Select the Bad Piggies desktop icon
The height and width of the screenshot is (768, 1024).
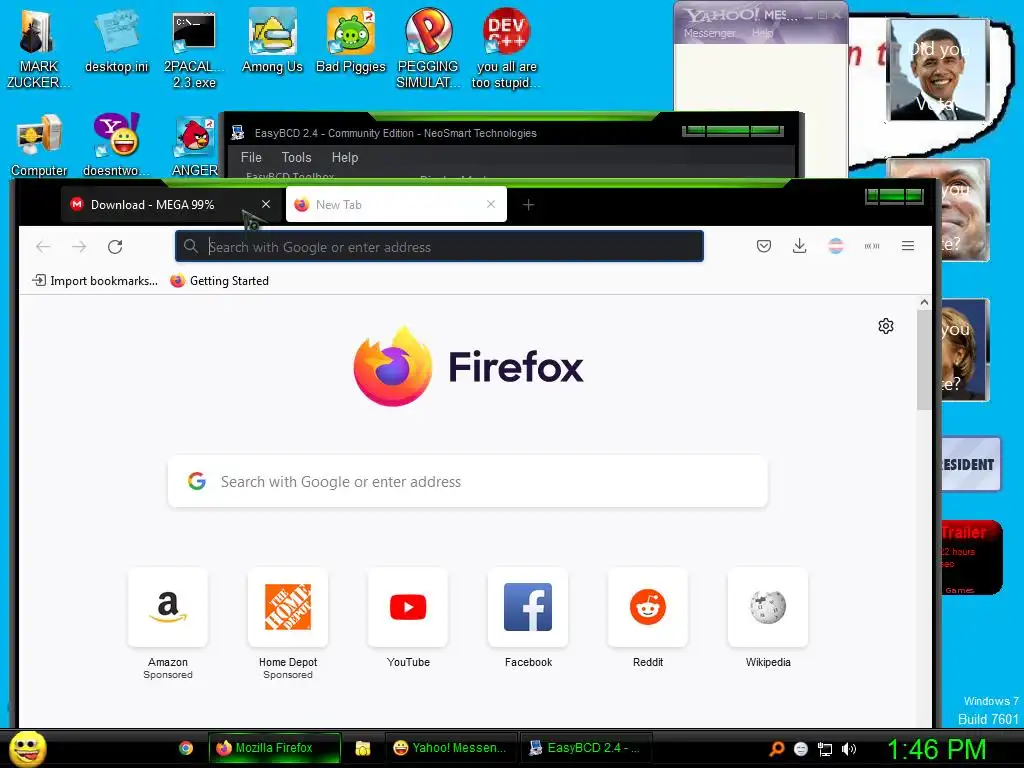click(x=351, y=42)
